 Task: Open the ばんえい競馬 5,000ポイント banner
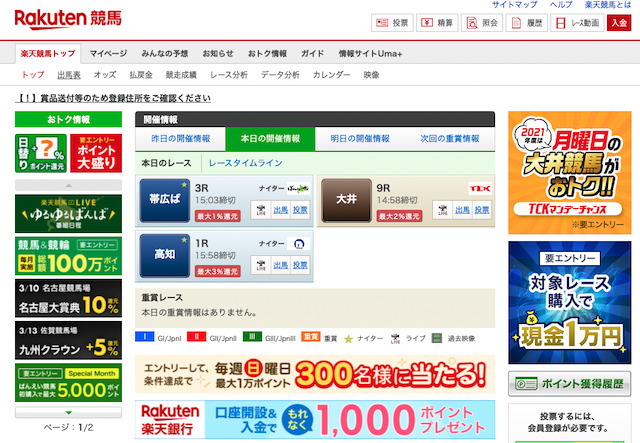tap(69, 383)
